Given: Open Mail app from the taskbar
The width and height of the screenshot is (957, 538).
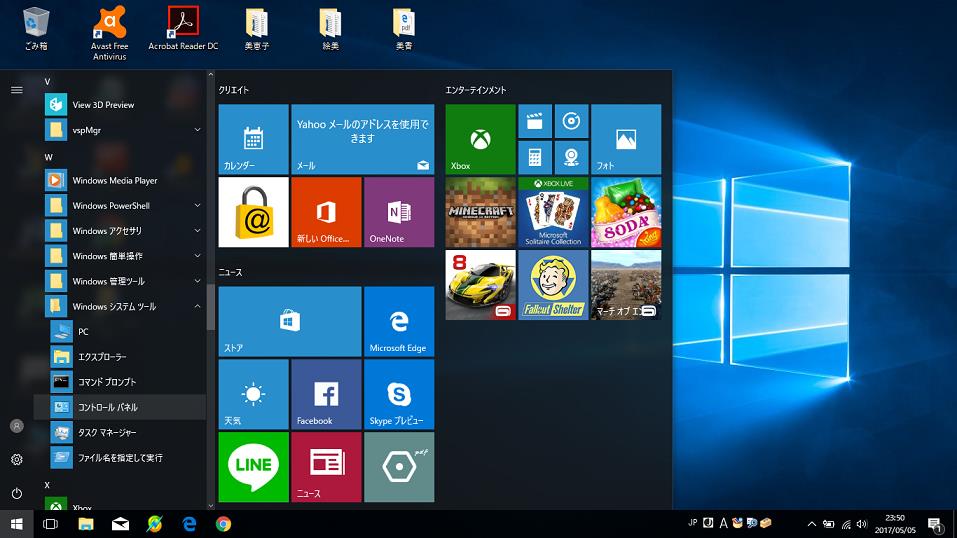Looking at the screenshot, I should coord(120,524).
